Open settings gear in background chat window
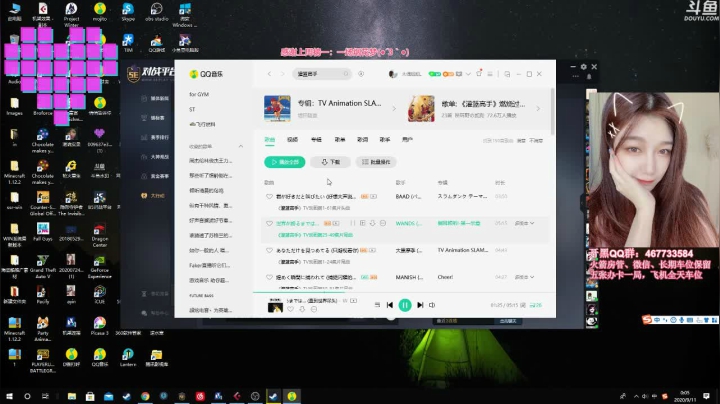Viewport: 720px width, 404px height. tap(583, 67)
